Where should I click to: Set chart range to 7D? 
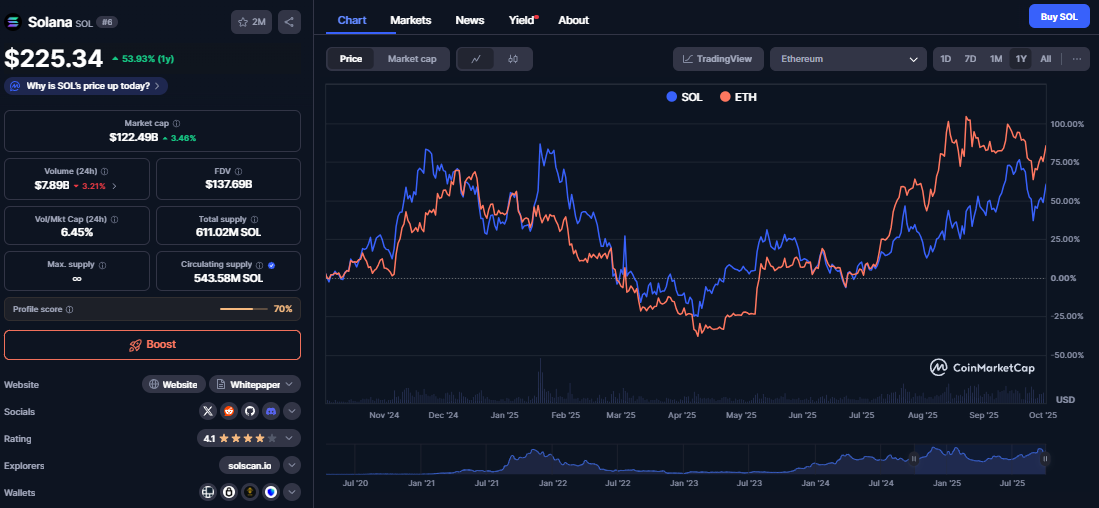pyautogui.click(x=970, y=59)
